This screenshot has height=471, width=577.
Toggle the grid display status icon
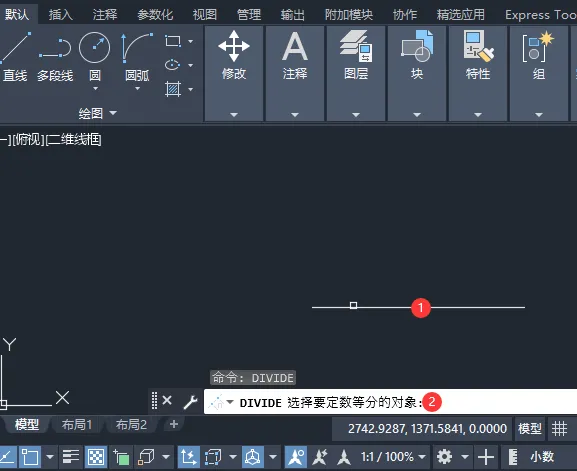click(x=559, y=429)
